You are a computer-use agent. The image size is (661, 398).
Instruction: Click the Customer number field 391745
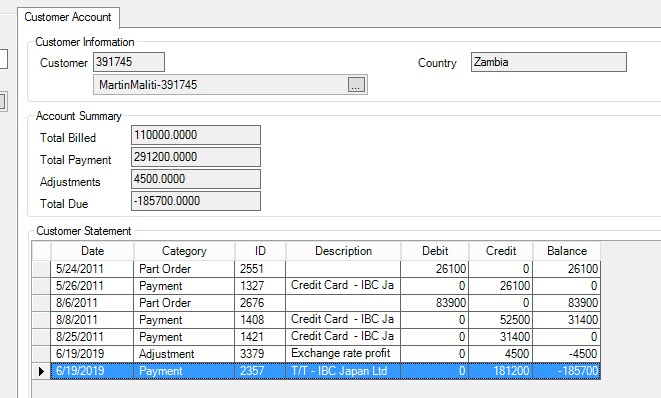(129, 62)
